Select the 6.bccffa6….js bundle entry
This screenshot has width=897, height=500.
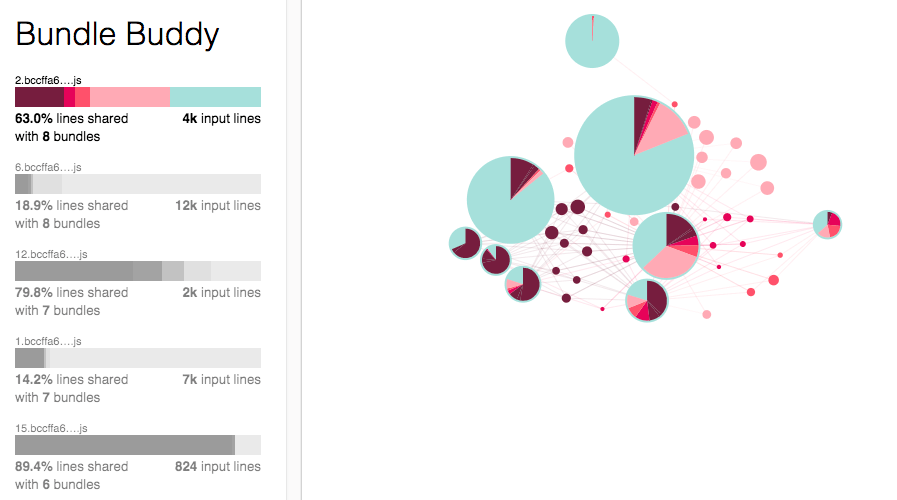click(138, 196)
